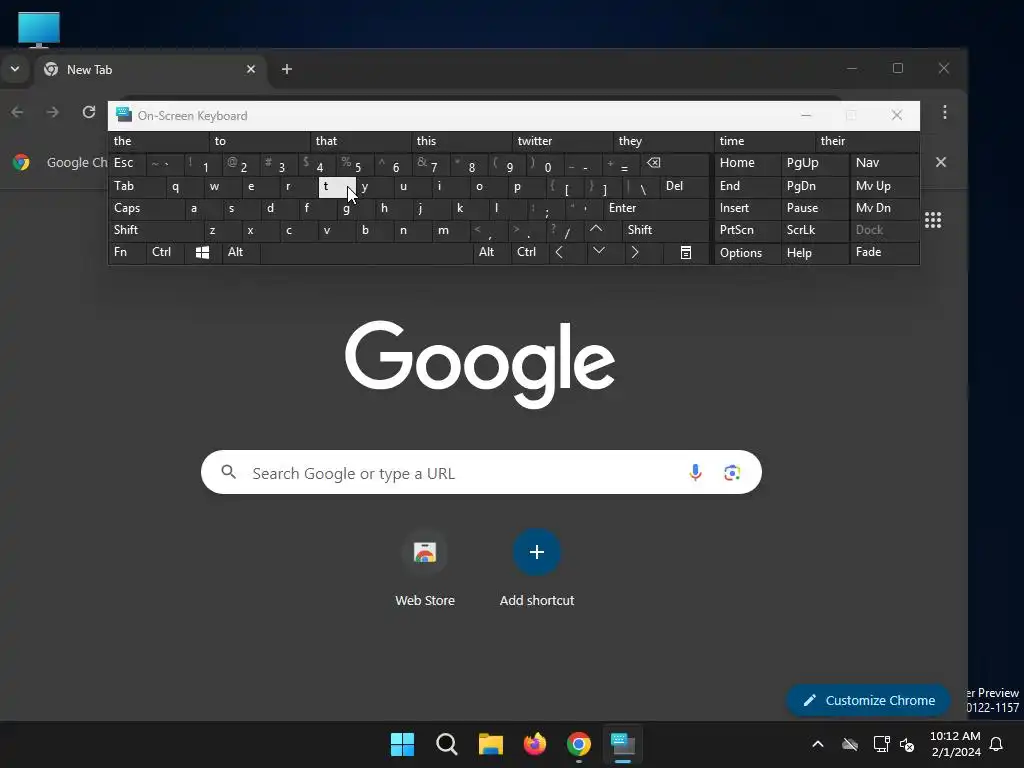Hit the Esc key on the On-Screen Keyboard
This screenshot has height=768, width=1024.
click(x=127, y=163)
